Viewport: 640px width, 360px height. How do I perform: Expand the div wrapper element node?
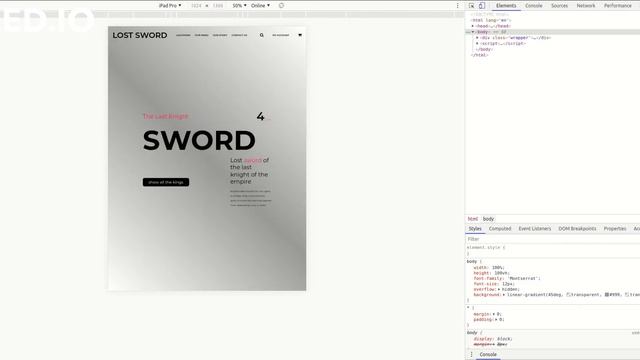(x=477, y=38)
